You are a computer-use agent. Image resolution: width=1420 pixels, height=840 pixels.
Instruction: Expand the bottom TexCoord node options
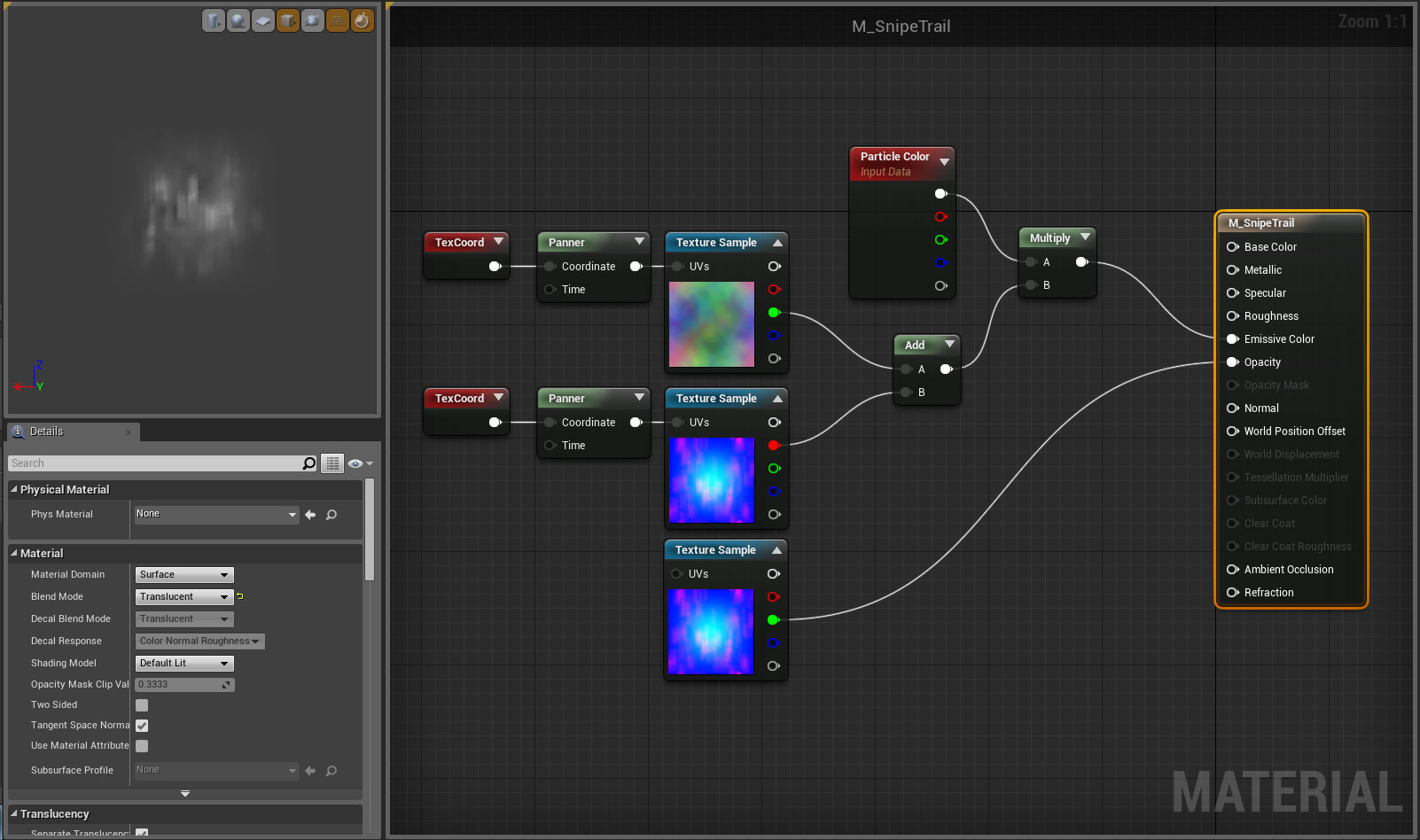[499, 397]
